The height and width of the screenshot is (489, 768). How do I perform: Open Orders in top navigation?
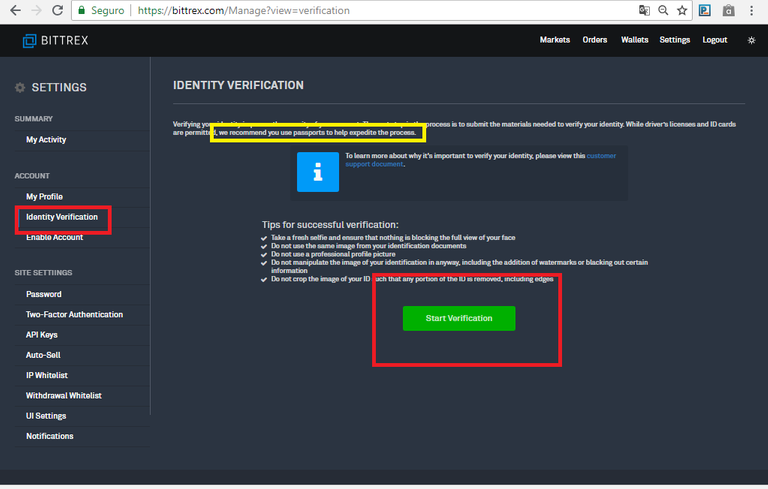pos(595,40)
